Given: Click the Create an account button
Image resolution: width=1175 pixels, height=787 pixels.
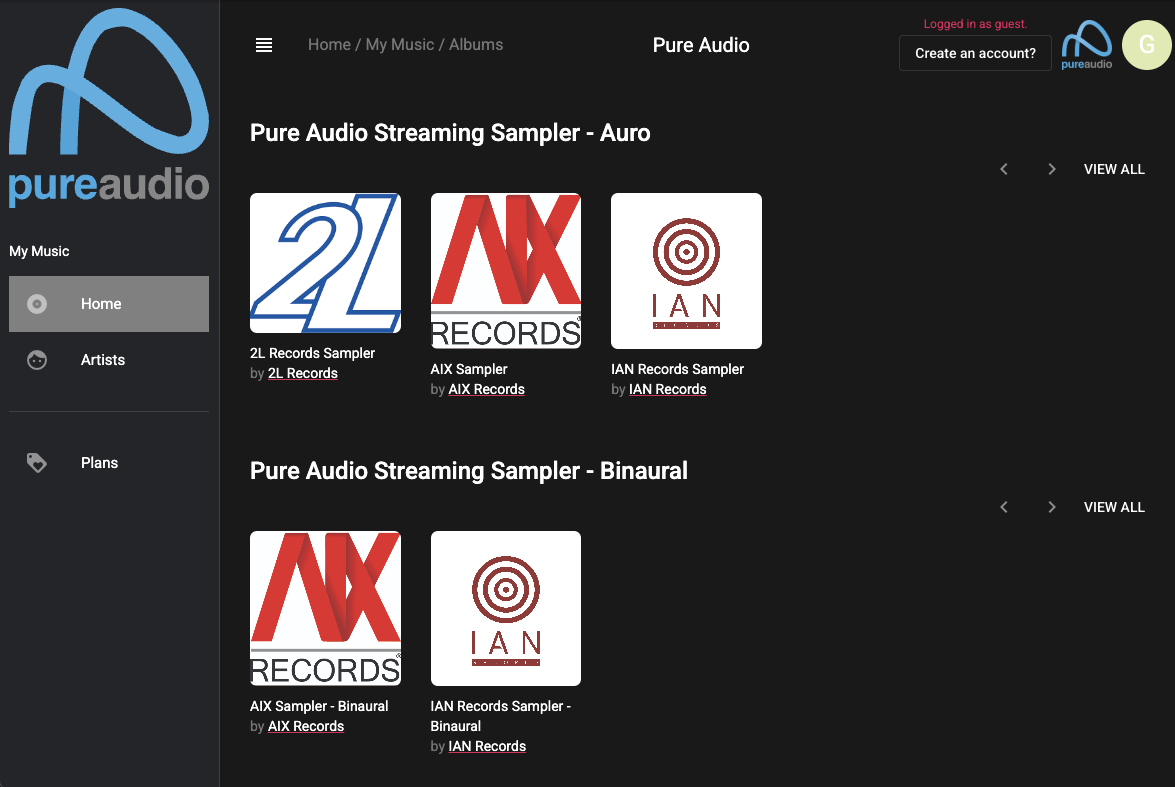Looking at the screenshot, I should (975, 53).
